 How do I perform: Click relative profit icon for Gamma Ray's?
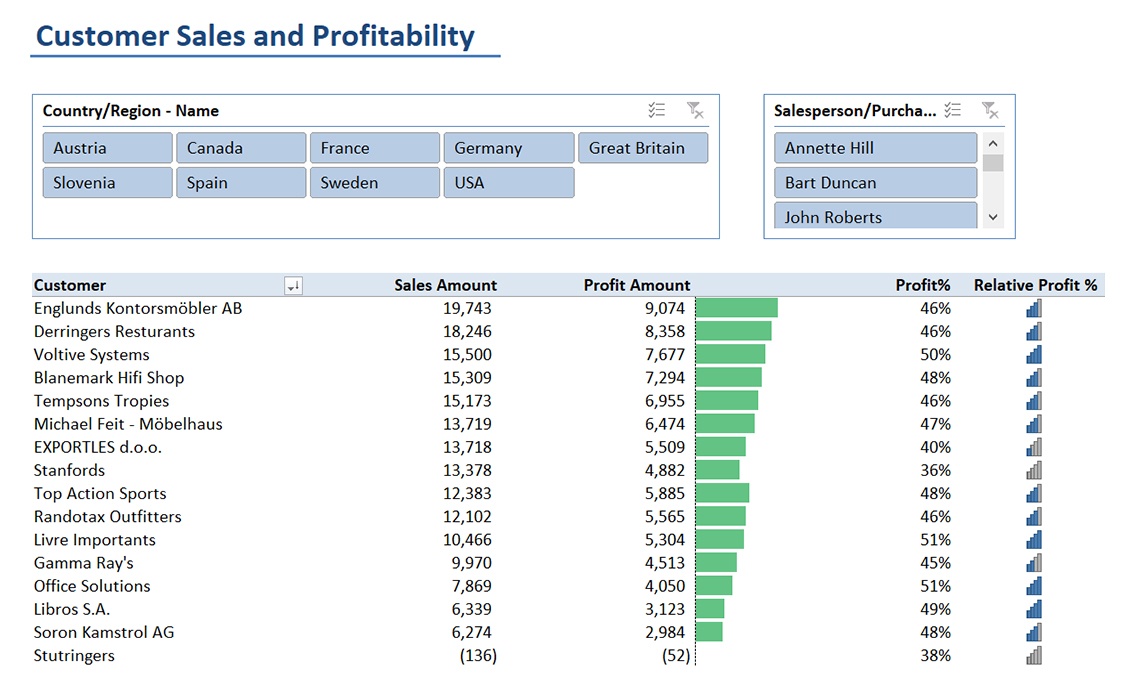pos(1034,563)
